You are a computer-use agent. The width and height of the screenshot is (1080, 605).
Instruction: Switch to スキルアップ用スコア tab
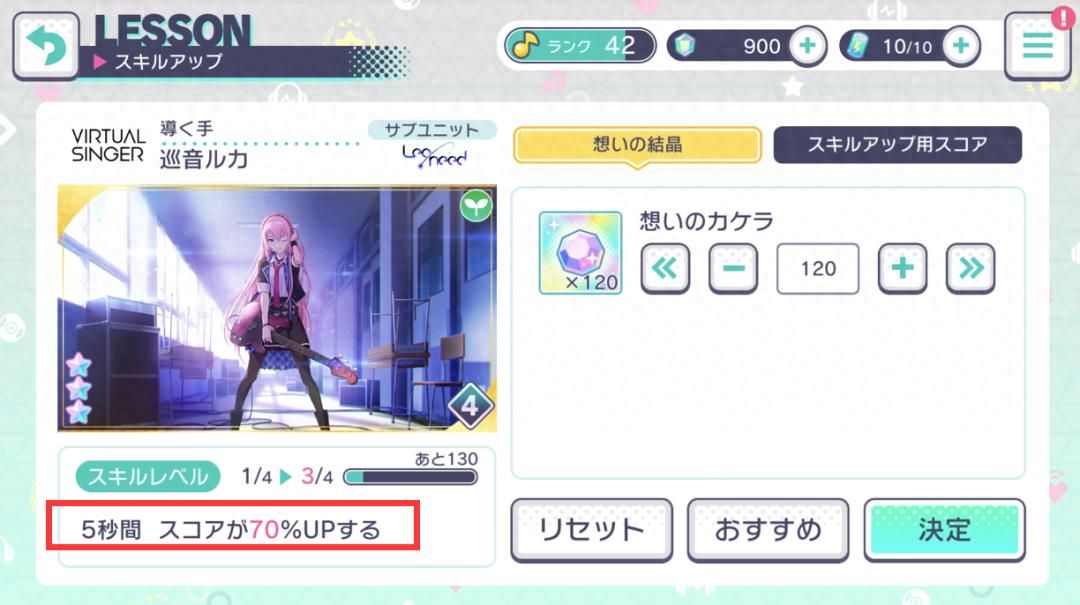click(897, 145)
